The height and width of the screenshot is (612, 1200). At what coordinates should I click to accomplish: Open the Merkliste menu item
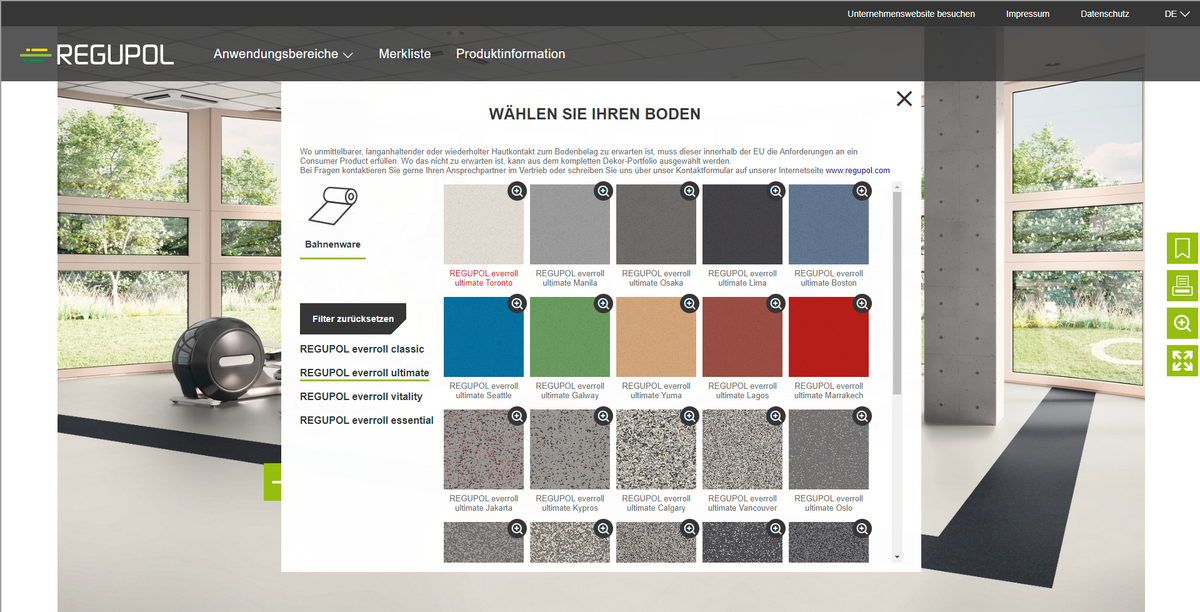click(405, 54)
